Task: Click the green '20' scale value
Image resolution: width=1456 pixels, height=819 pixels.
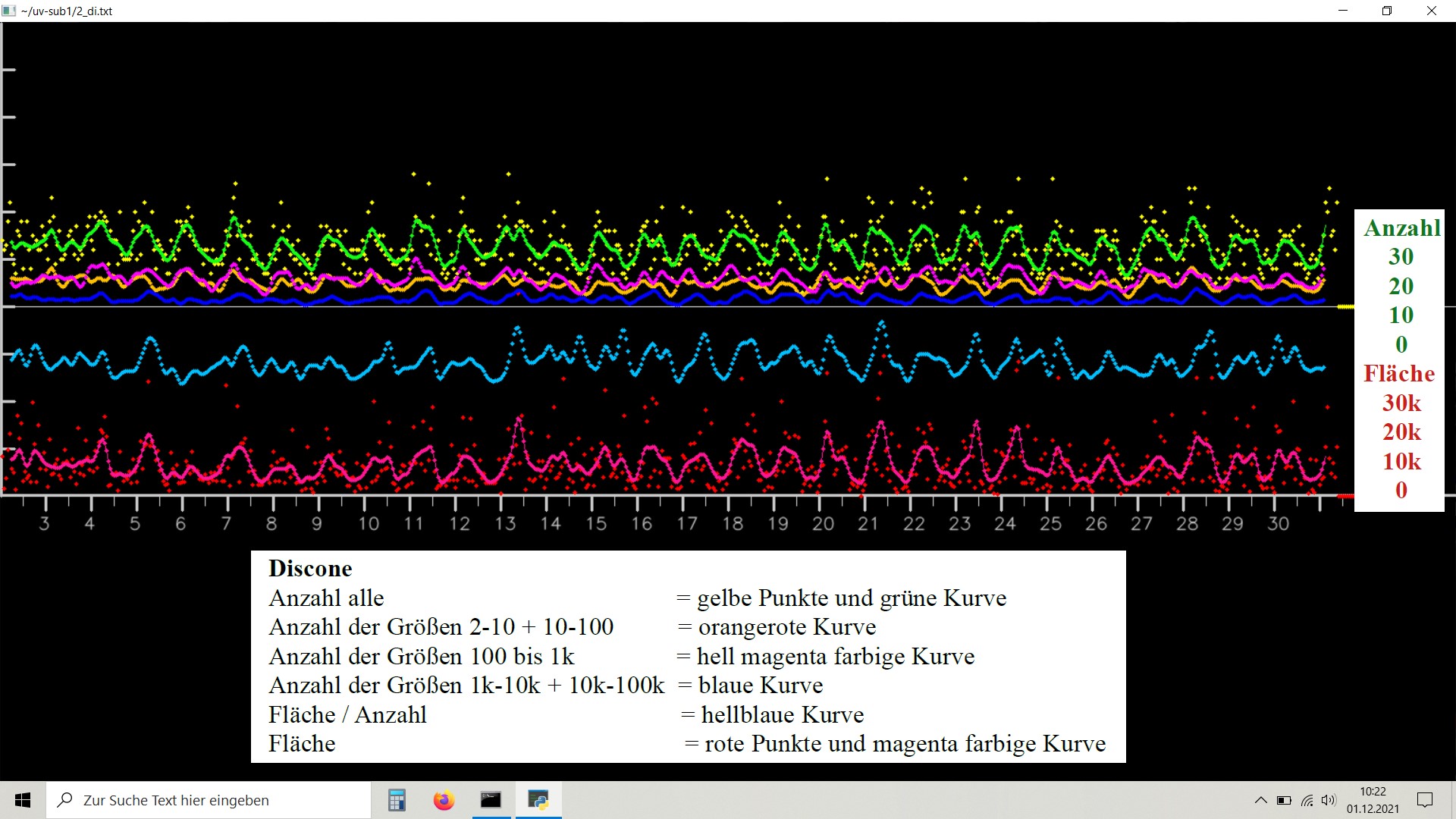Action: point(1401,287)
